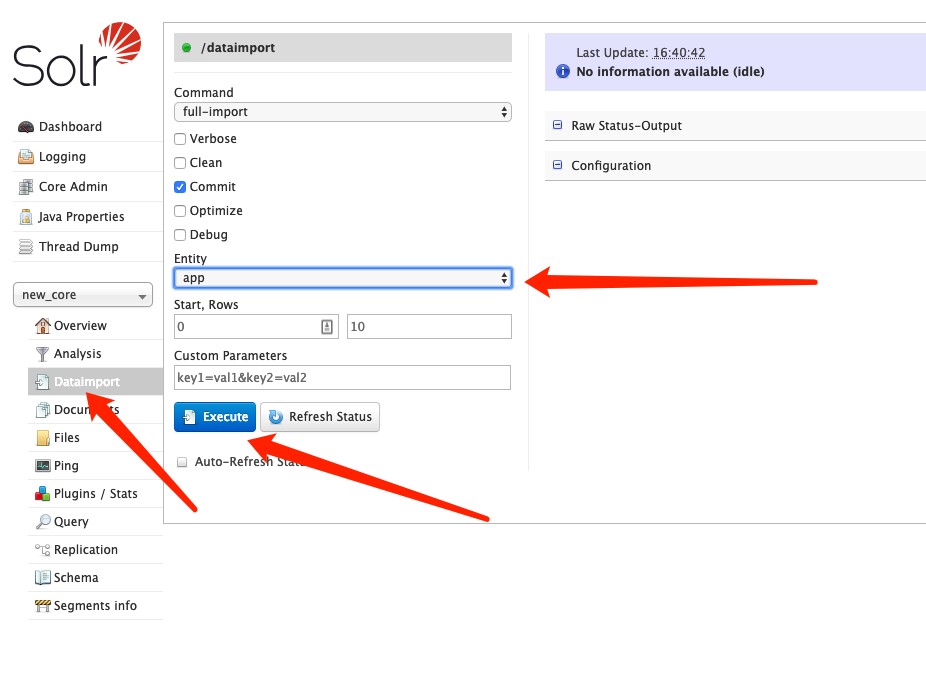Click the Solr logo
Screen dimensions: 926x683
coord(77,55)
